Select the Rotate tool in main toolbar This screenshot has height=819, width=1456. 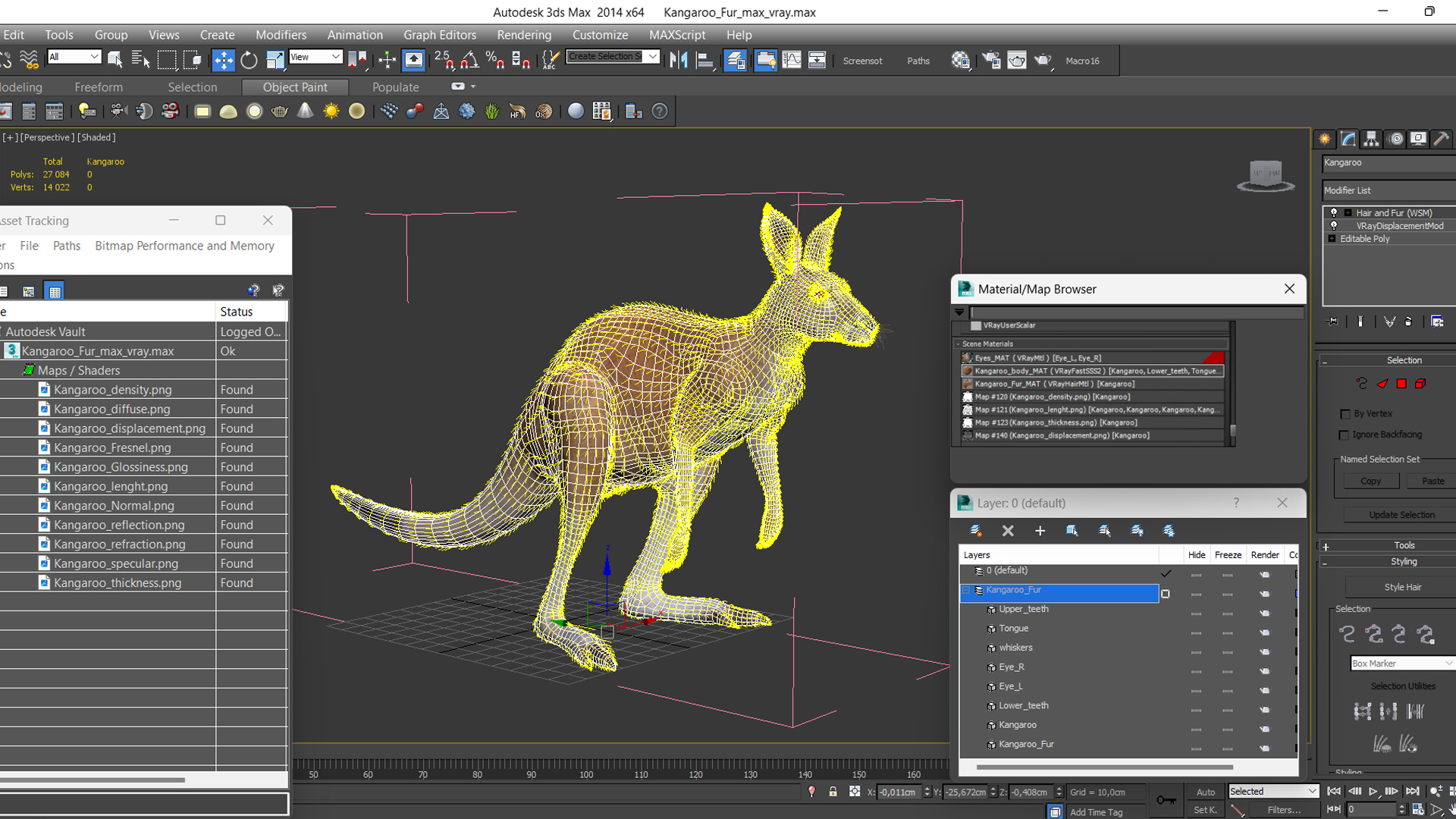pyautogui.click(x=249, y=60)
